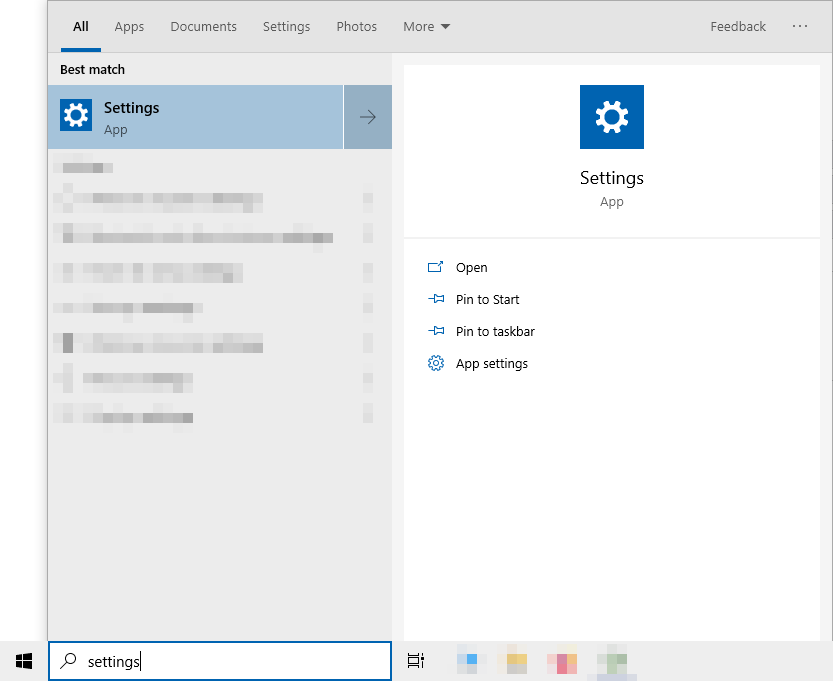Image resolution: width=833 pixels, height=681 pixels.
Task: Select the All filter tab
Action: [81, 27]
